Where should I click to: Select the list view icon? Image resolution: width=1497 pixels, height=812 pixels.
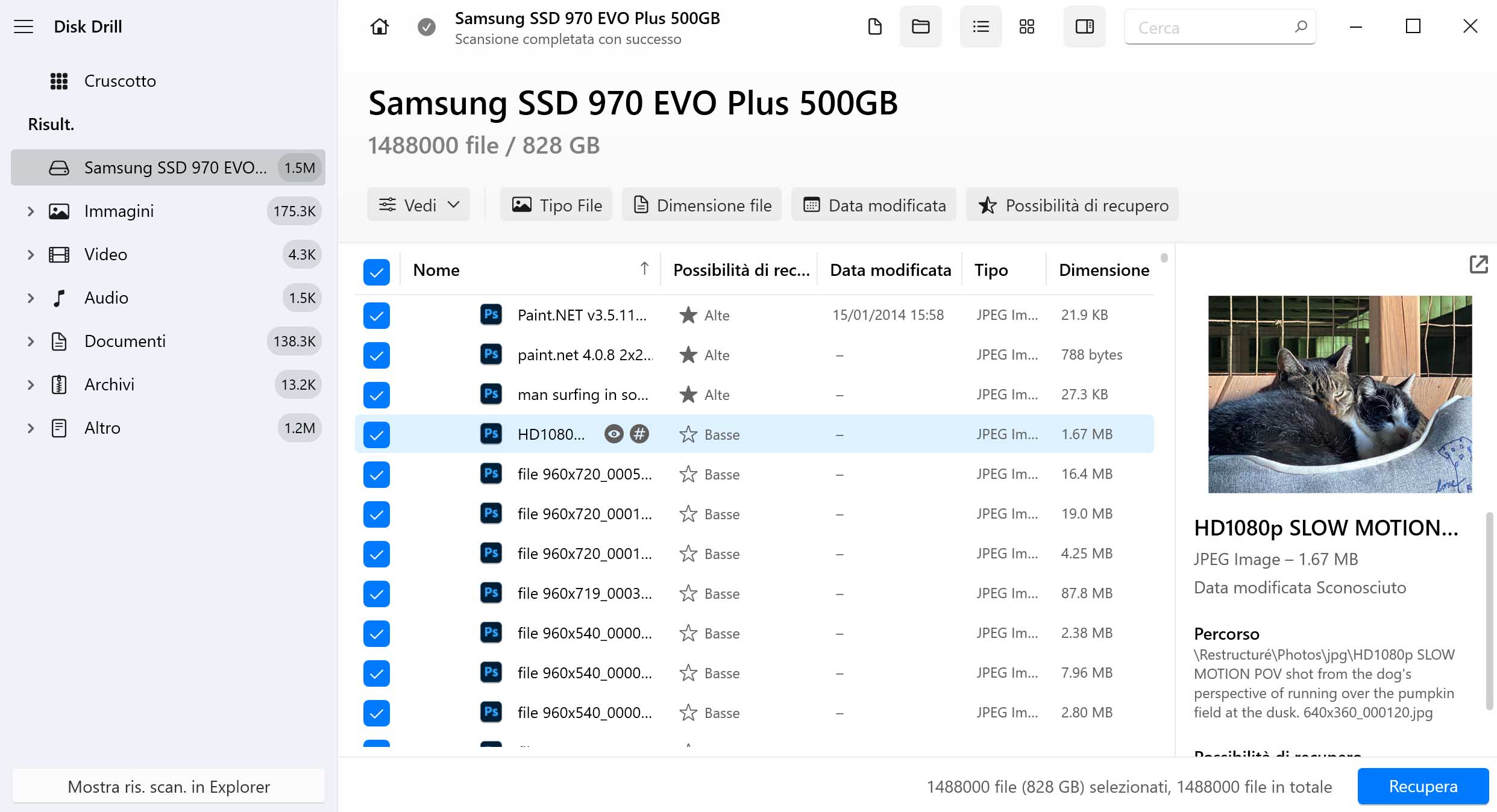point(981,27)
